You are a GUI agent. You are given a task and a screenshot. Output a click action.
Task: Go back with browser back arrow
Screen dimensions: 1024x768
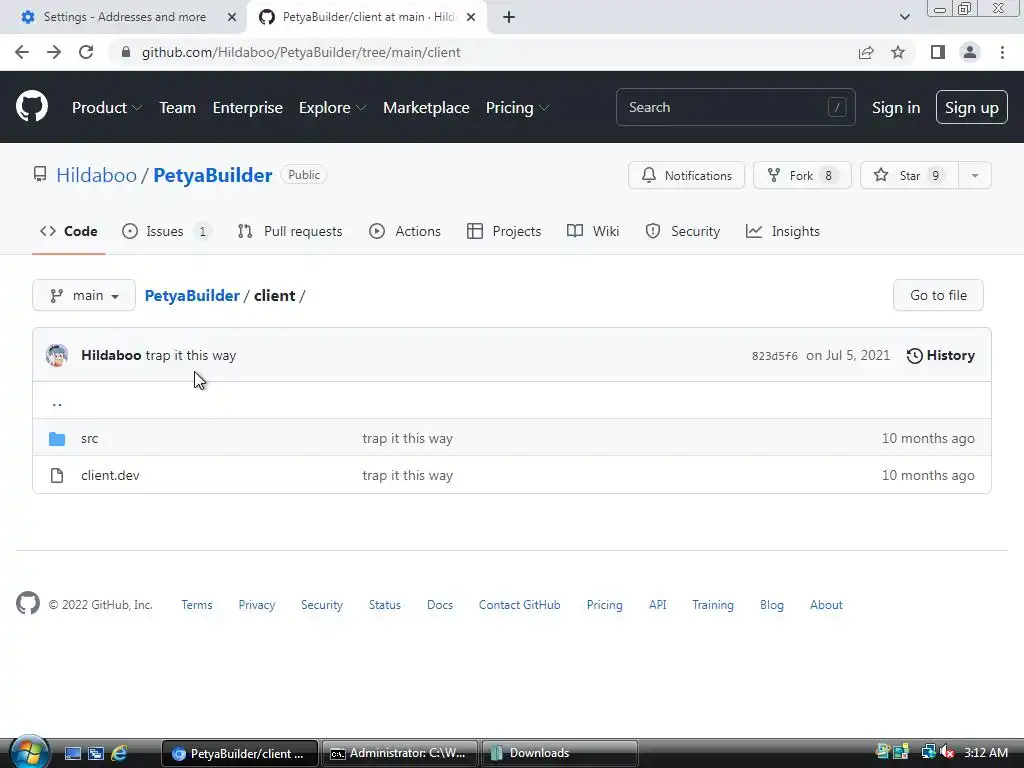tap(22, 52)
